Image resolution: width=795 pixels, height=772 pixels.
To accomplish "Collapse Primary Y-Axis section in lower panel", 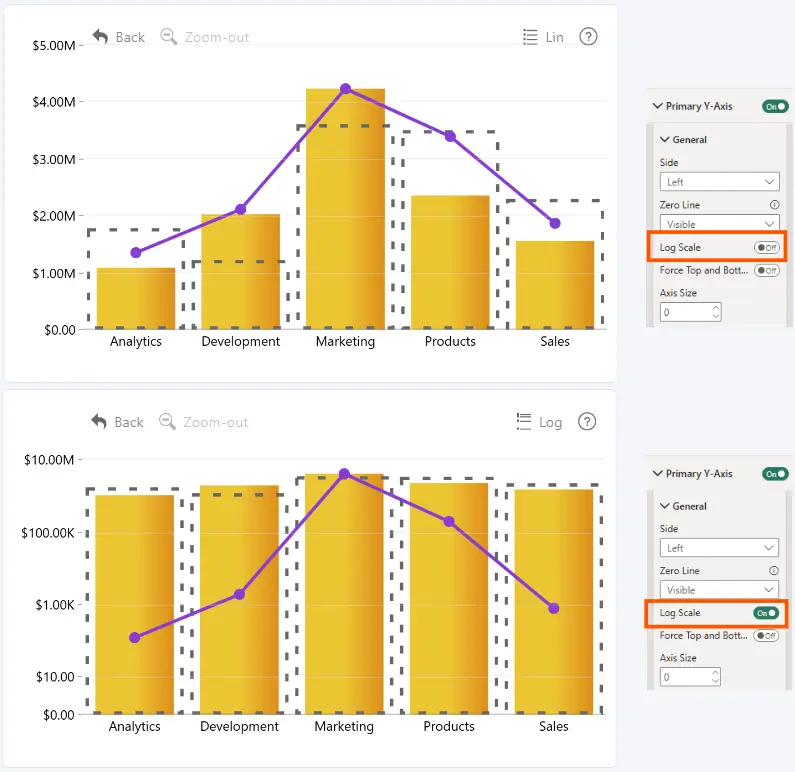I will click(x=658, y=473).
